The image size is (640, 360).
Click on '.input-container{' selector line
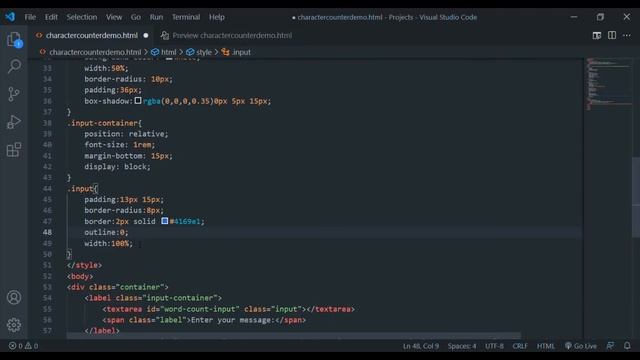104,123
